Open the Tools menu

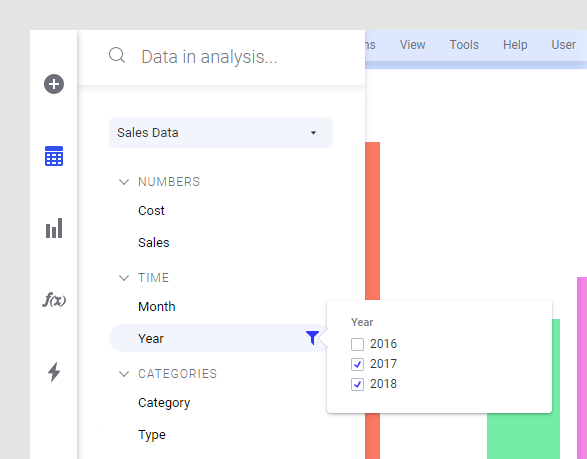pos(464,45)
